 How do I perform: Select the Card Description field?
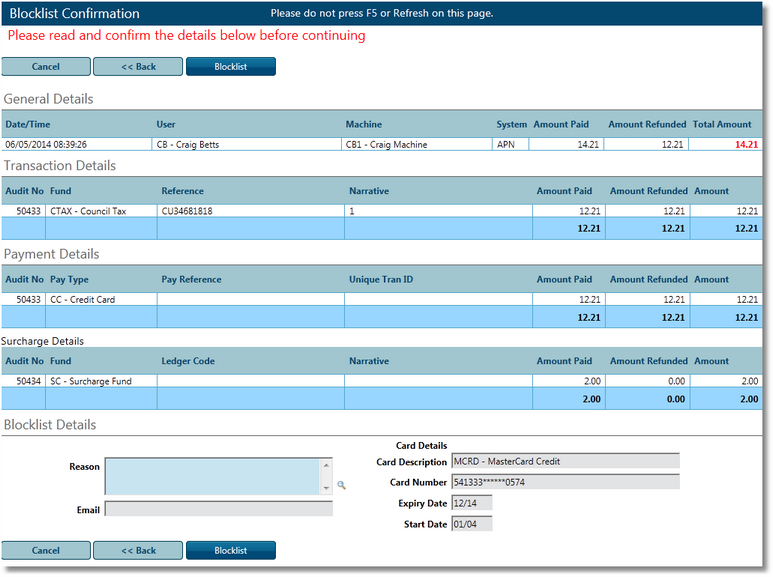coord(564,462)
